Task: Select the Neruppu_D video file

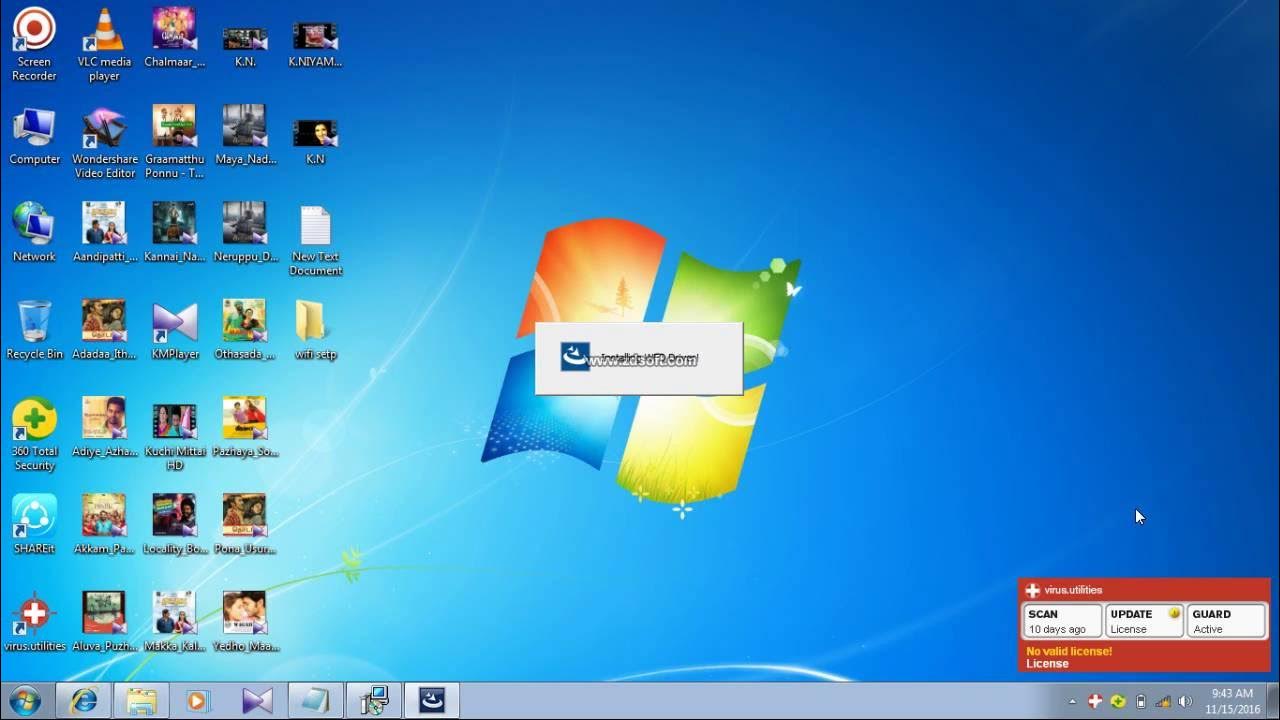Action: 245,233
